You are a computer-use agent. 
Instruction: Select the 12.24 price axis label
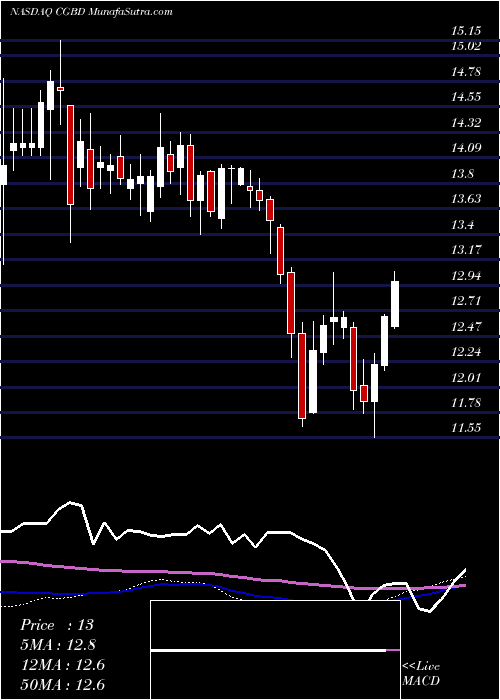coord(466,352)
